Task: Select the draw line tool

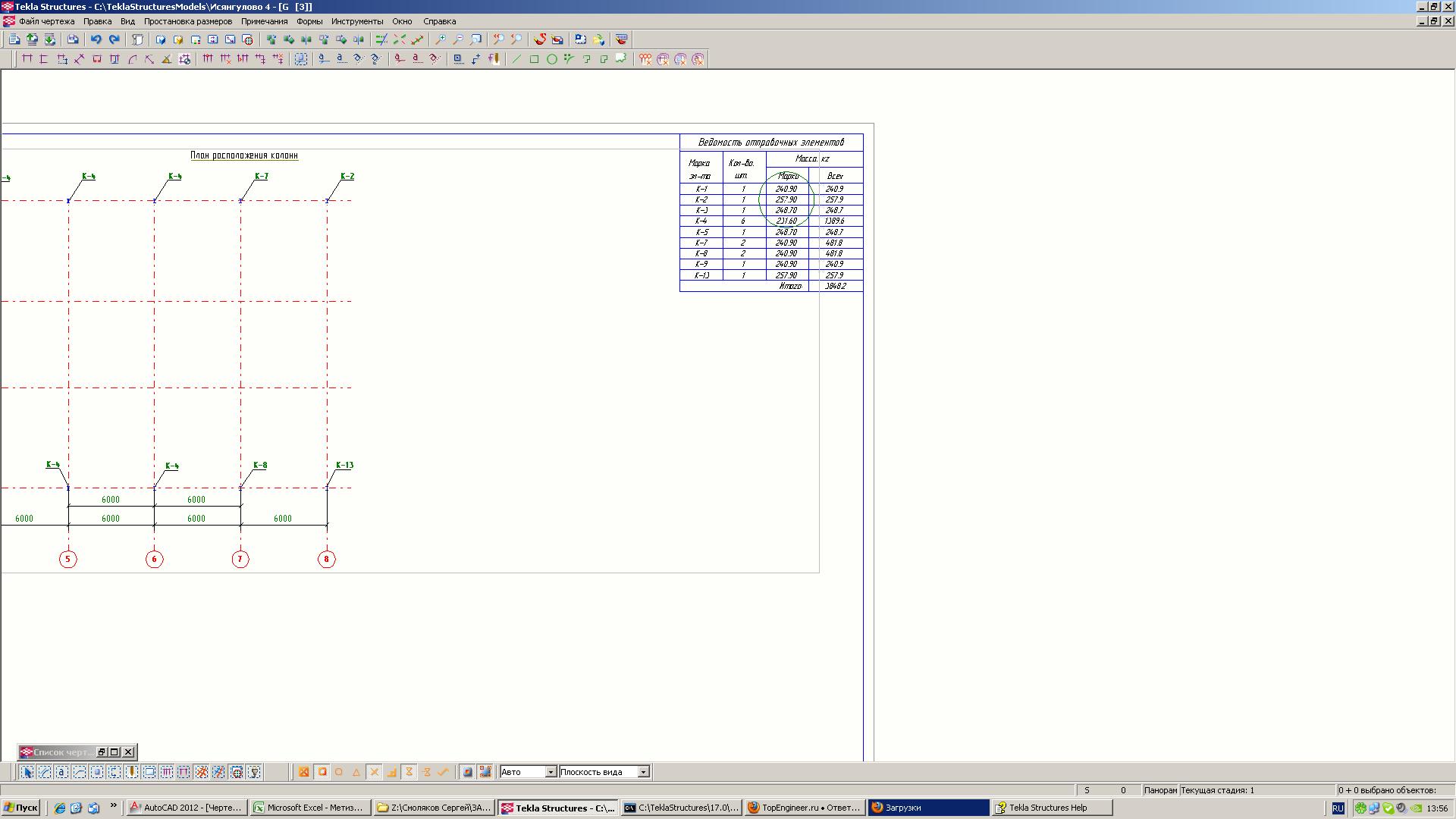Action: click(516, 59)
